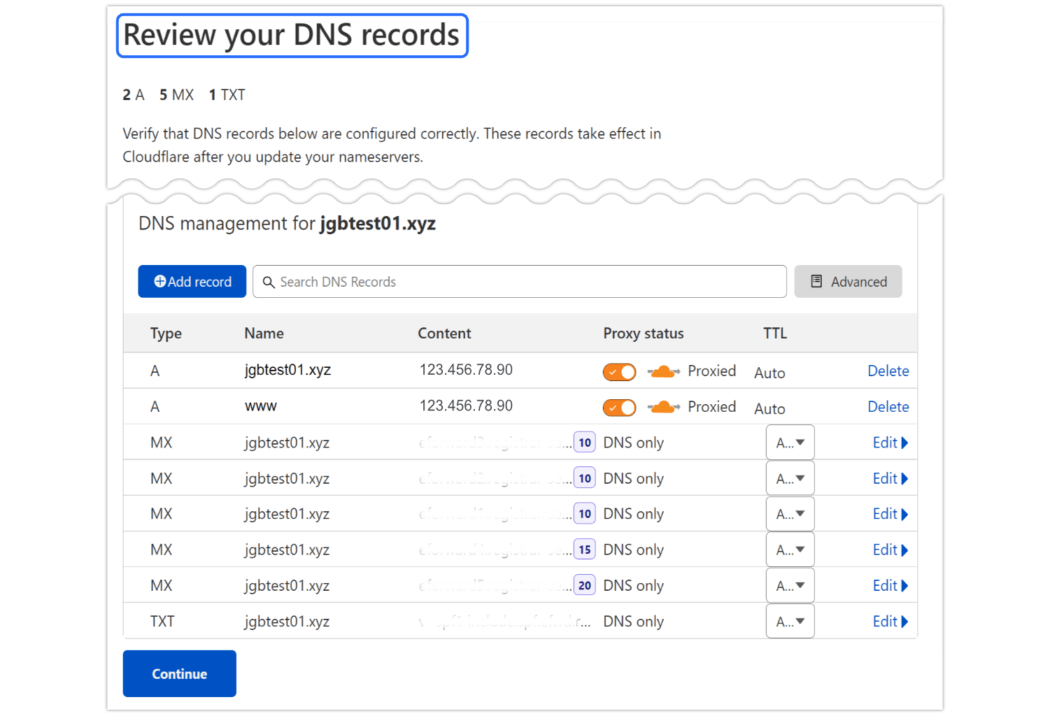
Task: Click the Proxy status column header
Action: [644, 334]
